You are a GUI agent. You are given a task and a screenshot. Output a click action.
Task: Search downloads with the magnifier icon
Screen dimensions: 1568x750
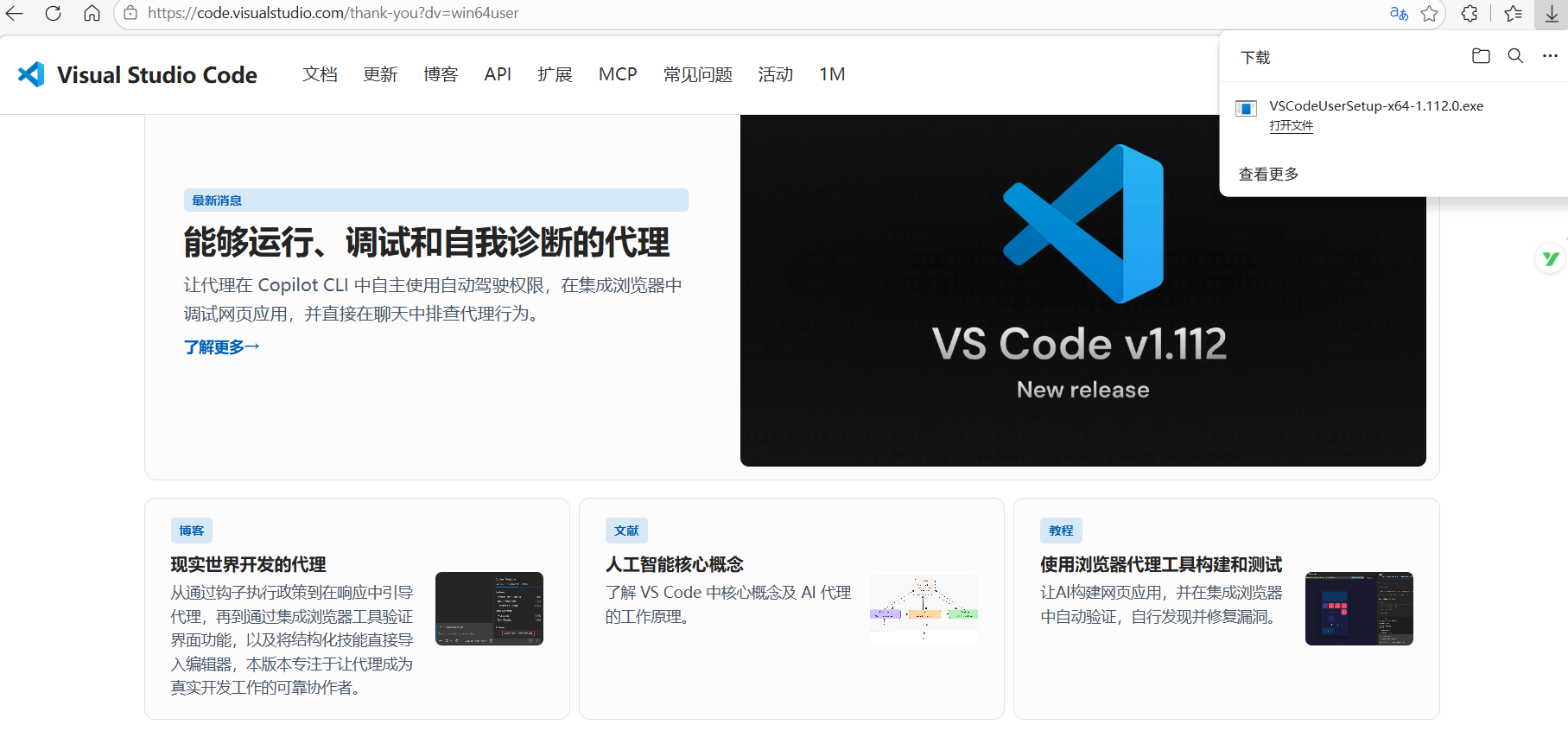tap(1515, 56)
